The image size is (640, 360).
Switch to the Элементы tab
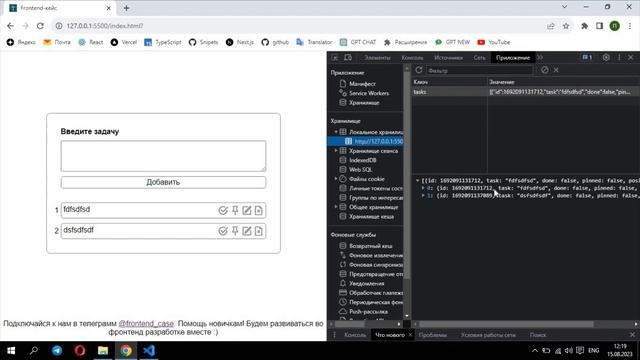pyautogui.click(x=377, y=58)
